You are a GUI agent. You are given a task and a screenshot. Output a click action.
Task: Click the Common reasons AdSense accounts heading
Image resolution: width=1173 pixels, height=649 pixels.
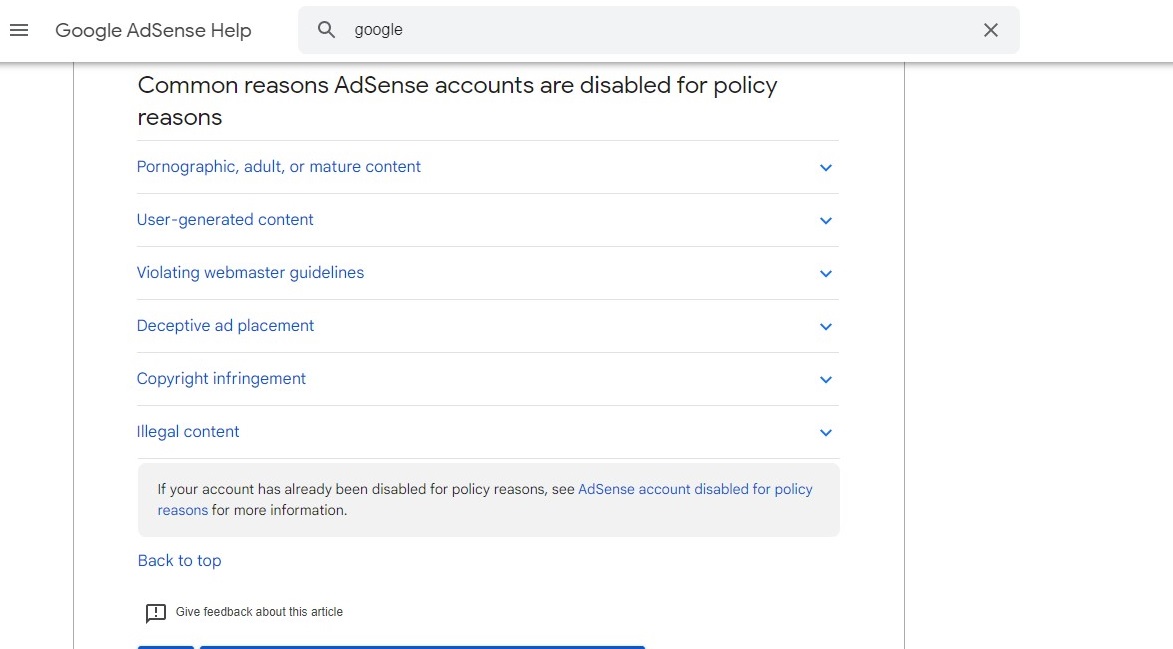457,101
